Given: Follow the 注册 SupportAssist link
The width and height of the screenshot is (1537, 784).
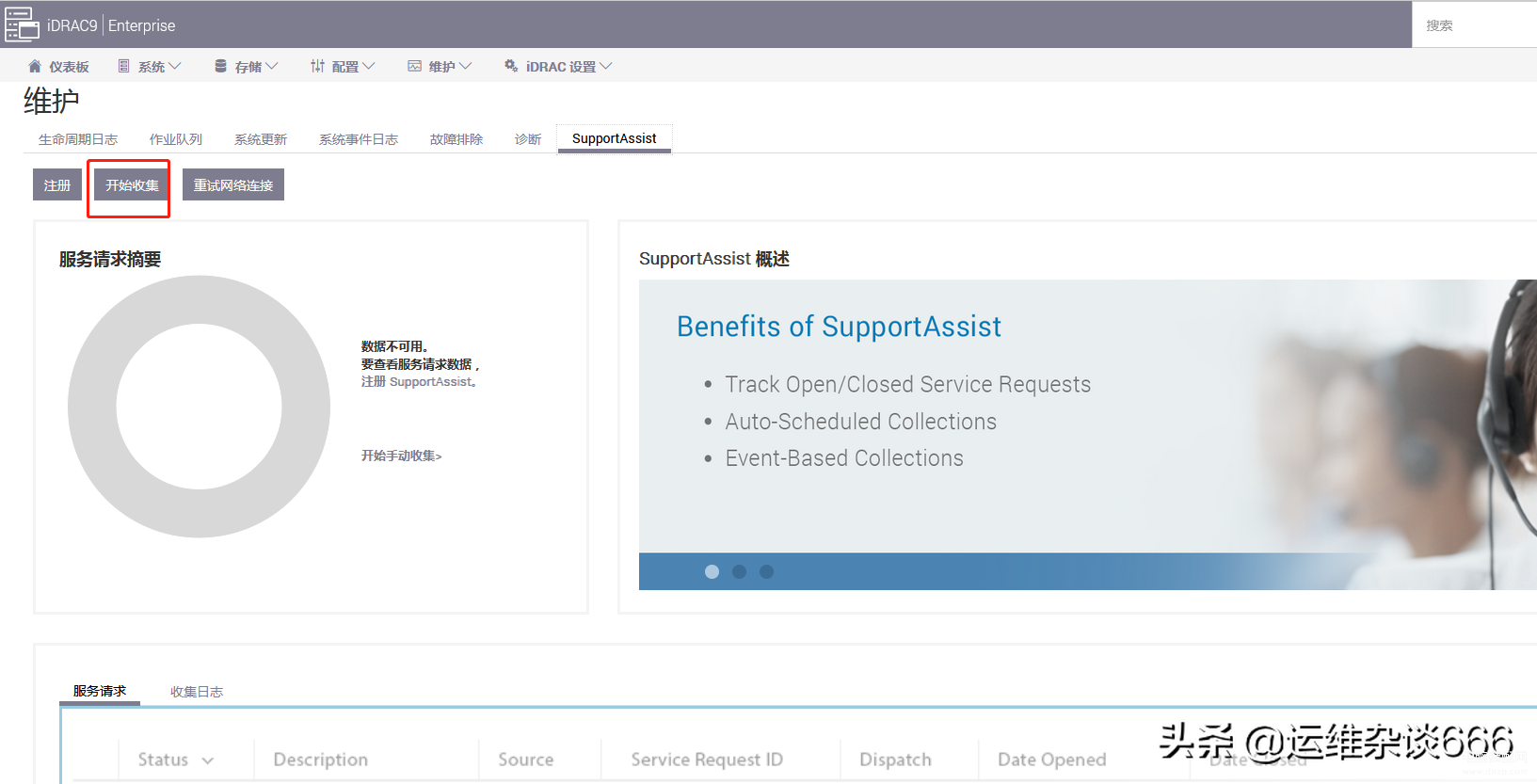Looking at the screenshot, I should (420, 382).
